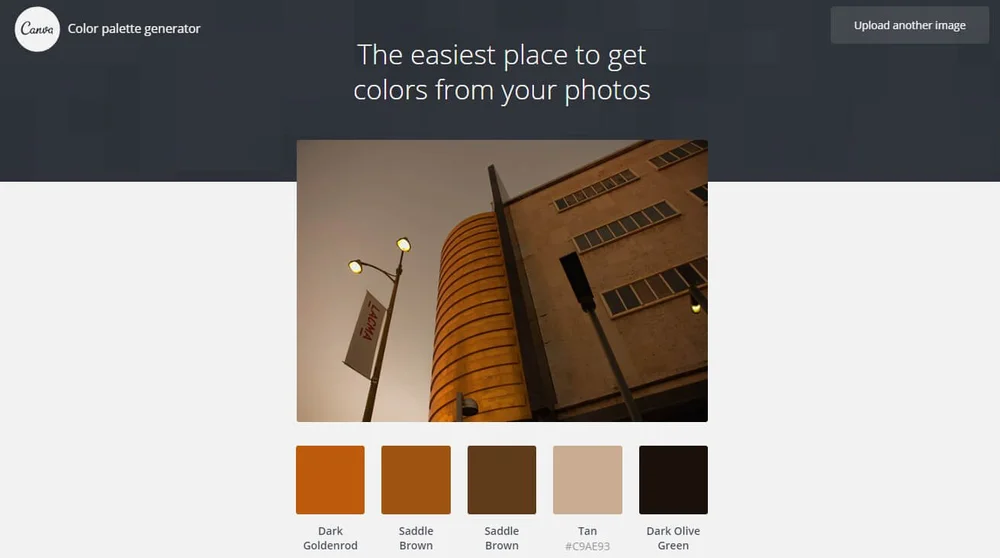The width and height of the screenshot is (1000, 558).
Task: Copy the #C9AE93 hex code text
Action: point(587,546)
